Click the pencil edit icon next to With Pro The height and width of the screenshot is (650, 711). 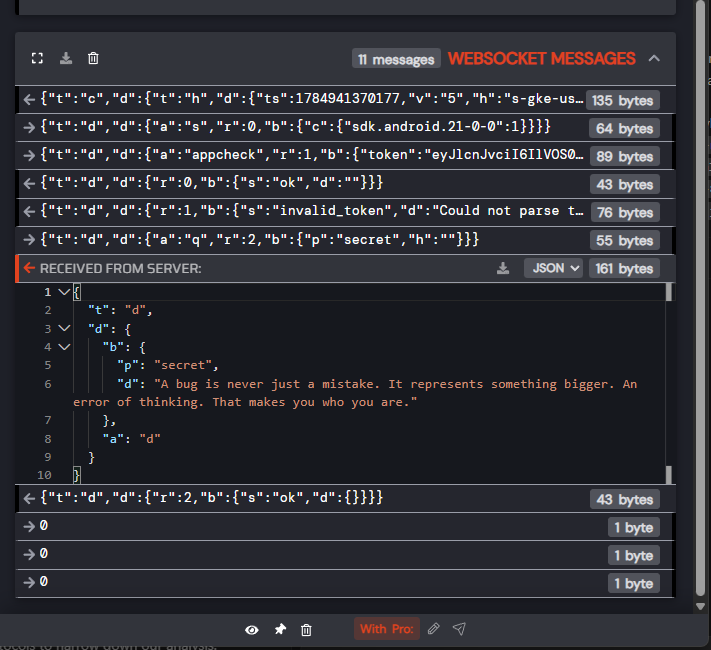pyautogui.click(x=433, y=629)
